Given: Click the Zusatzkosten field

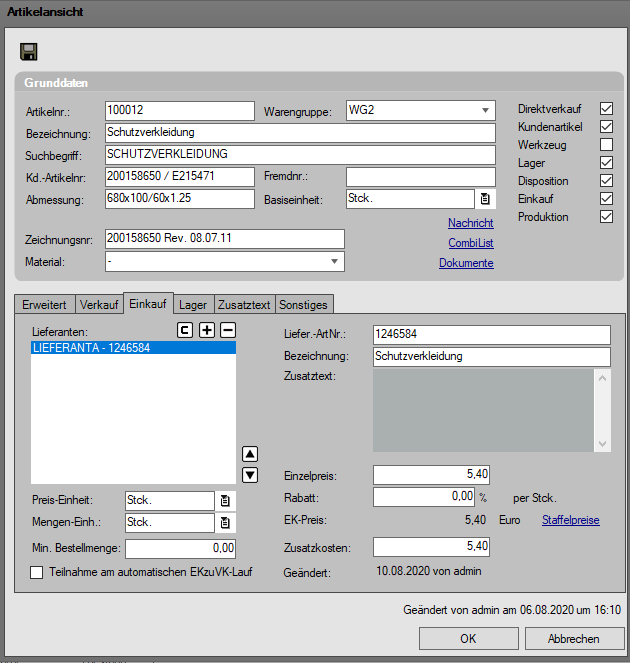Looking at the screenshot, I should point(431,547).
